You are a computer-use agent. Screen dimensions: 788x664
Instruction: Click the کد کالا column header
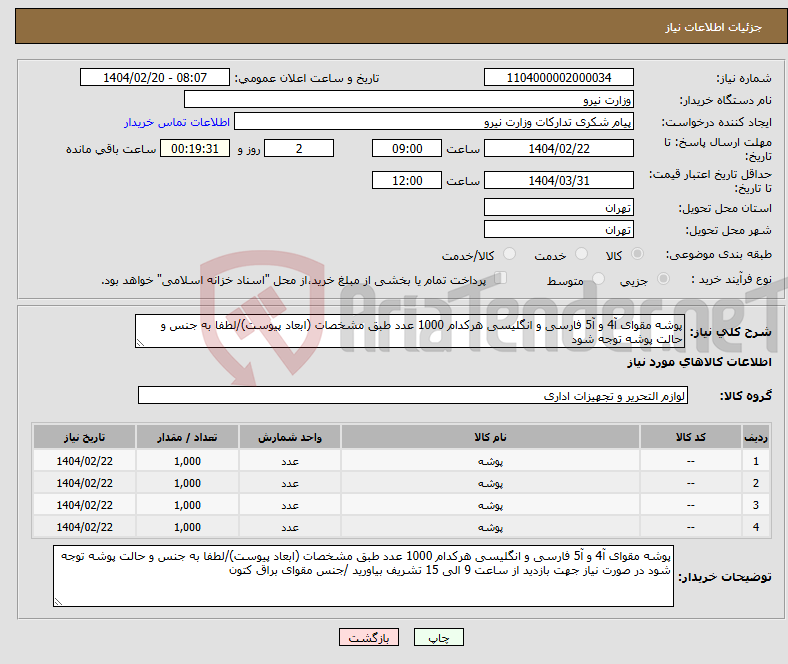coord(691,437)
